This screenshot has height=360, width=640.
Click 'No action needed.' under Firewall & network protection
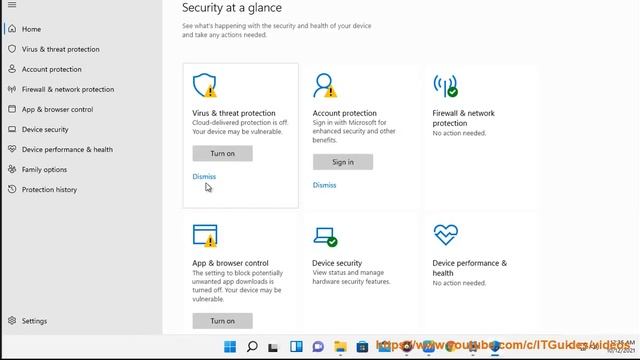459,133
